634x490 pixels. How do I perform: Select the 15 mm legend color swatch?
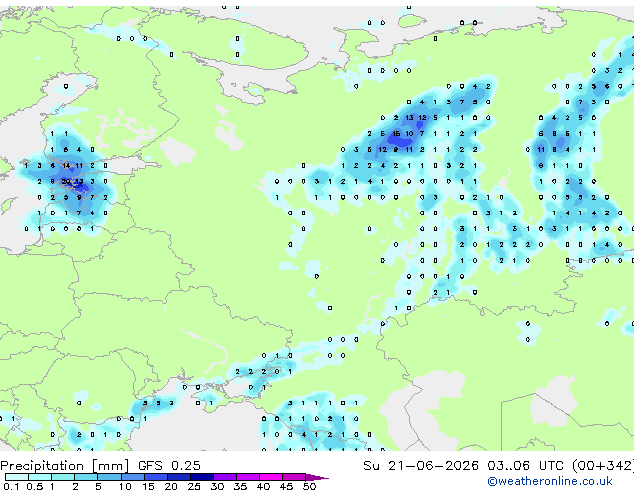point(155,477)
